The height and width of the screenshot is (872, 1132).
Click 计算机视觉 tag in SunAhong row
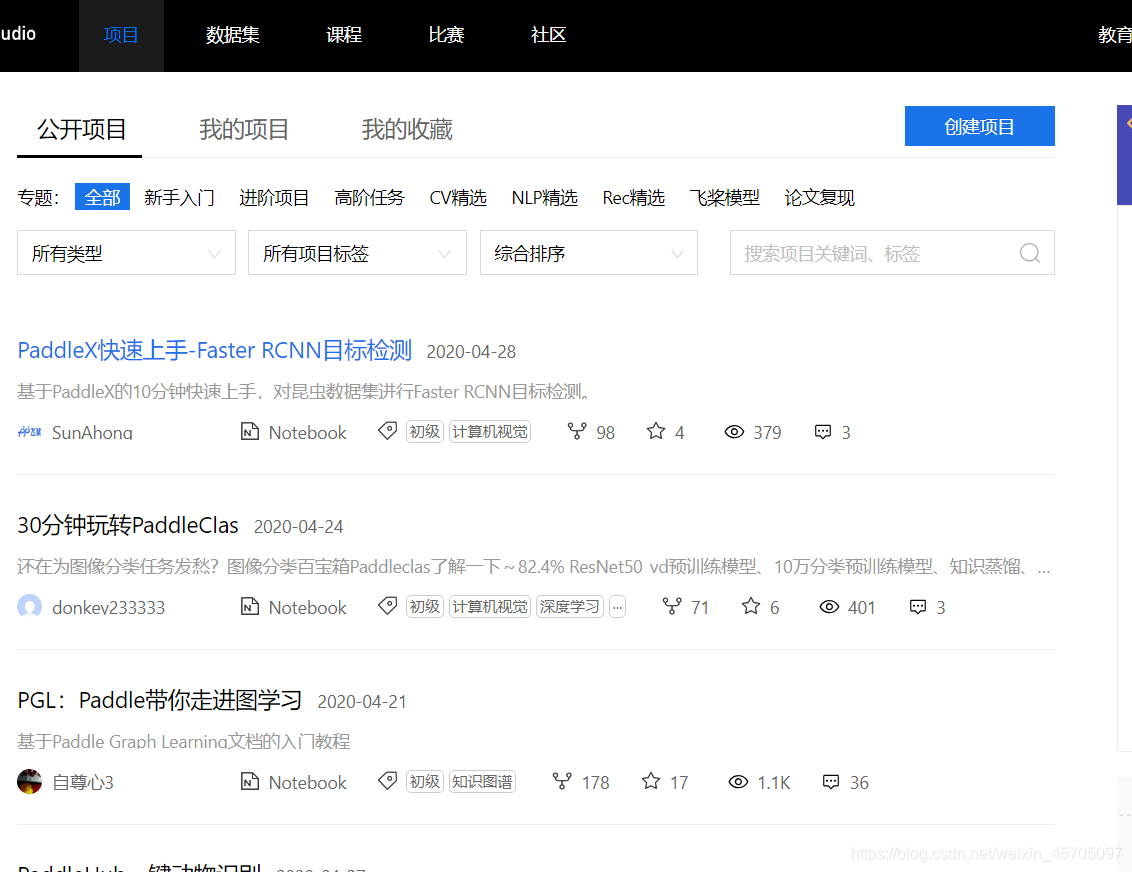click(x=490, y=432)
